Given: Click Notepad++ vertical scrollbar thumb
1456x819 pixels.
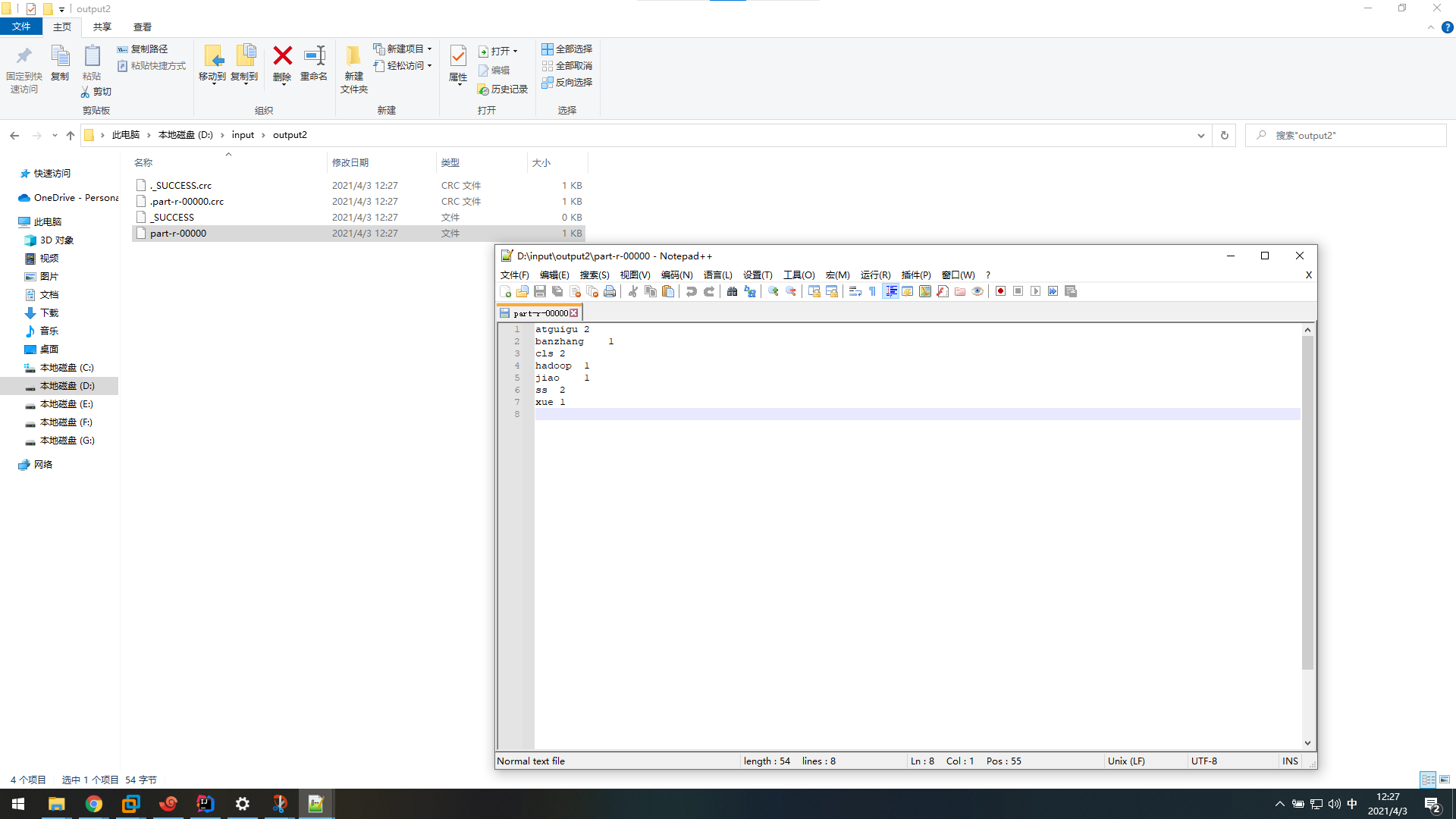Looking at the screenshot, I should click(x=1307, y=503).
